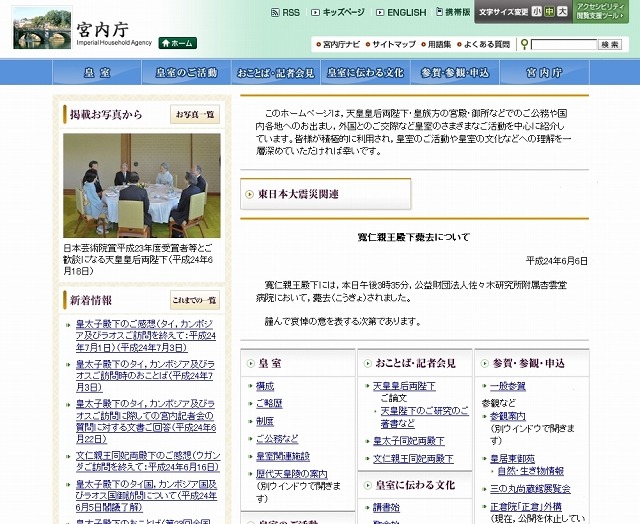Open the 皇室に伝わる文化 section heading
Screen dimensions: 640x524
(415, 485)
